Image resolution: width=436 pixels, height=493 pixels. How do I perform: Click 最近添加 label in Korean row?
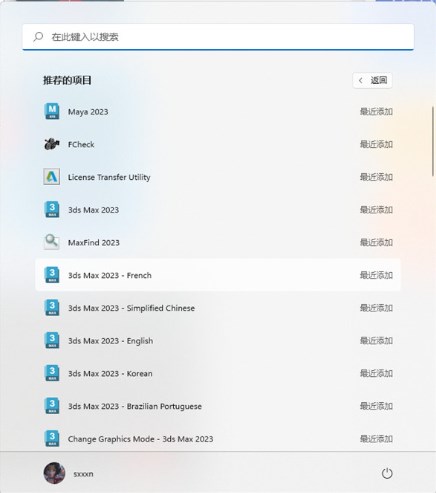click(x=376, y=373)
